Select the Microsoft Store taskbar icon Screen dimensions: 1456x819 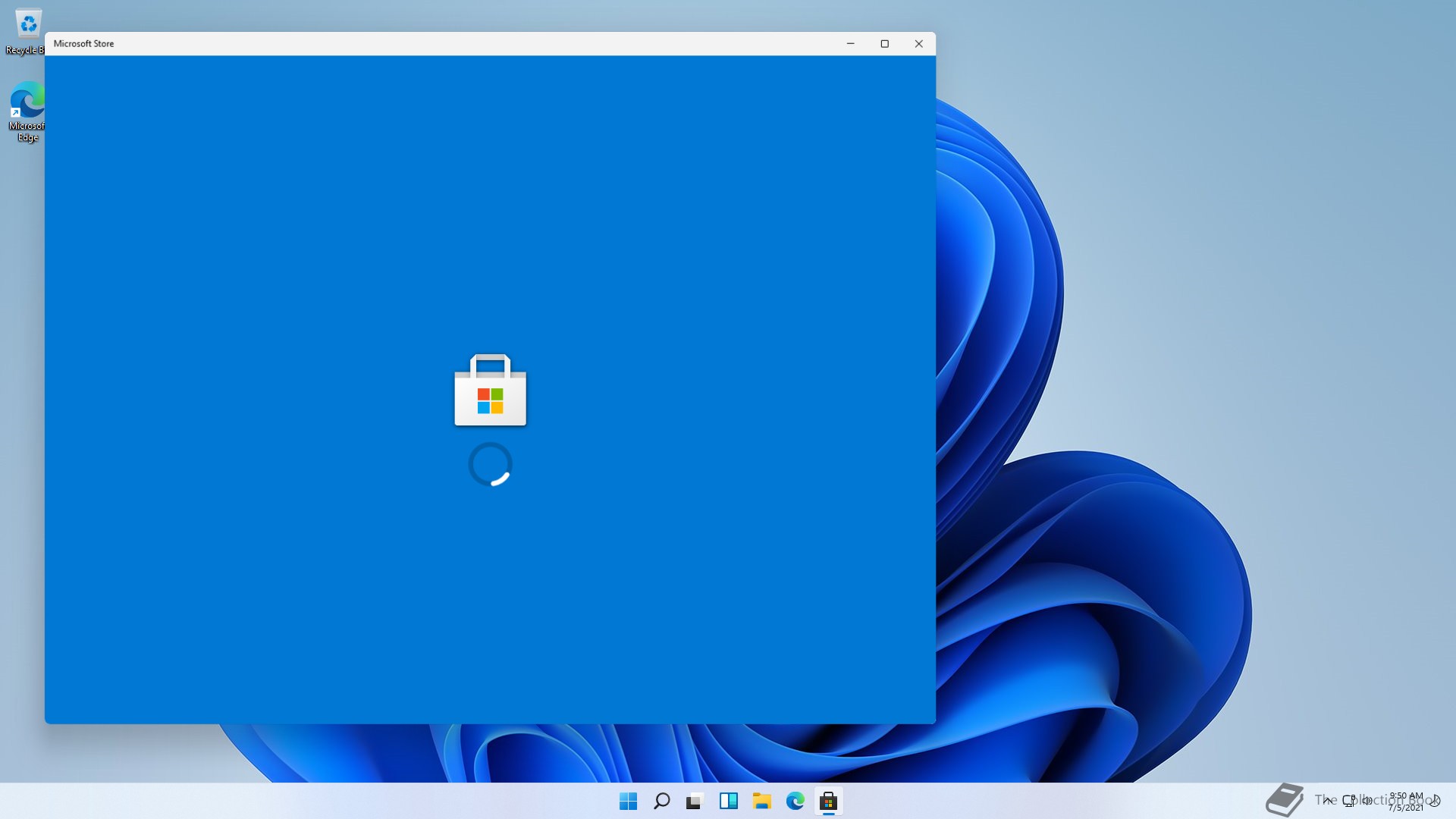(828, 801)
